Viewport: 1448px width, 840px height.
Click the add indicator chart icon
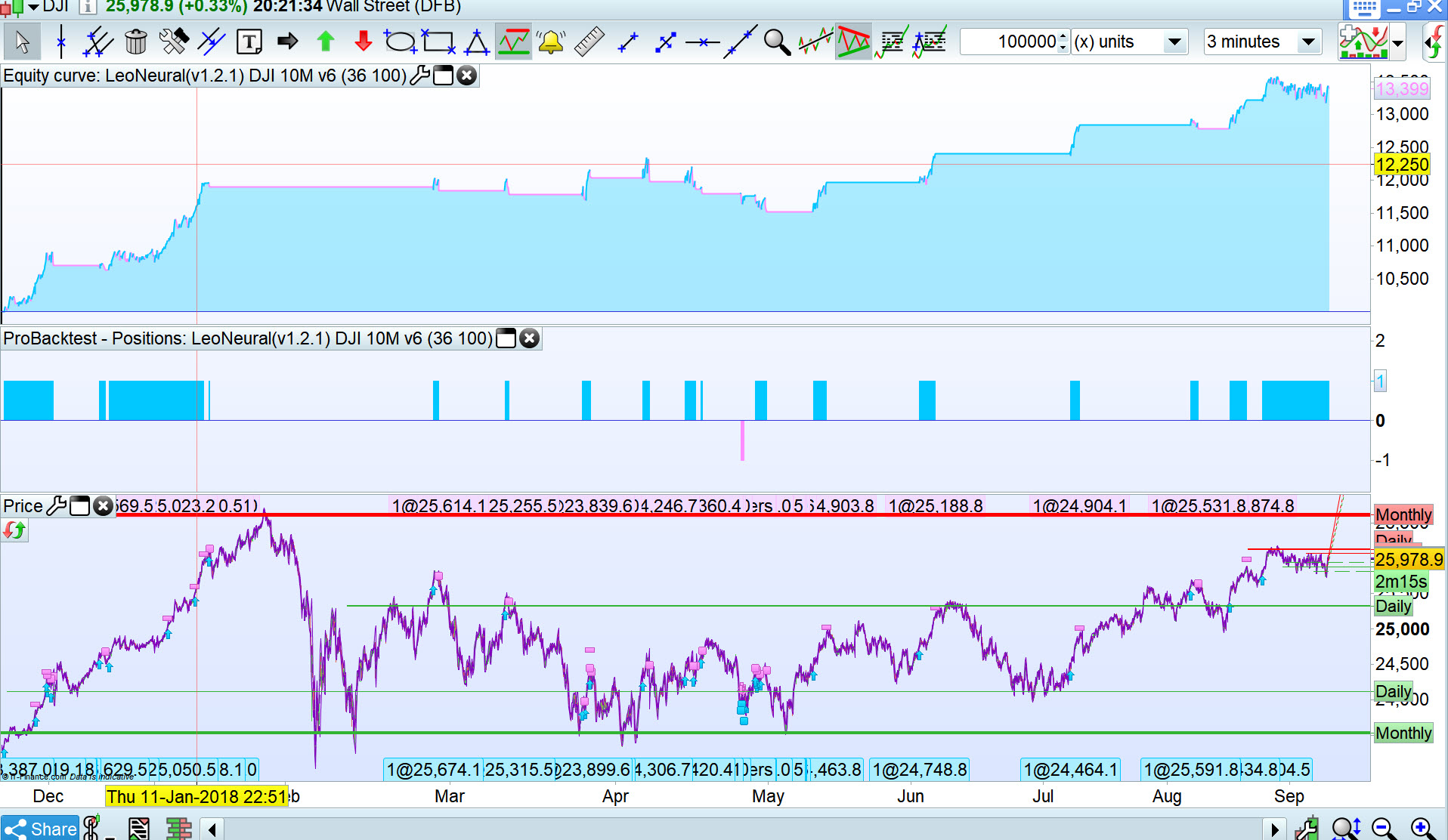click(1363, 42)
